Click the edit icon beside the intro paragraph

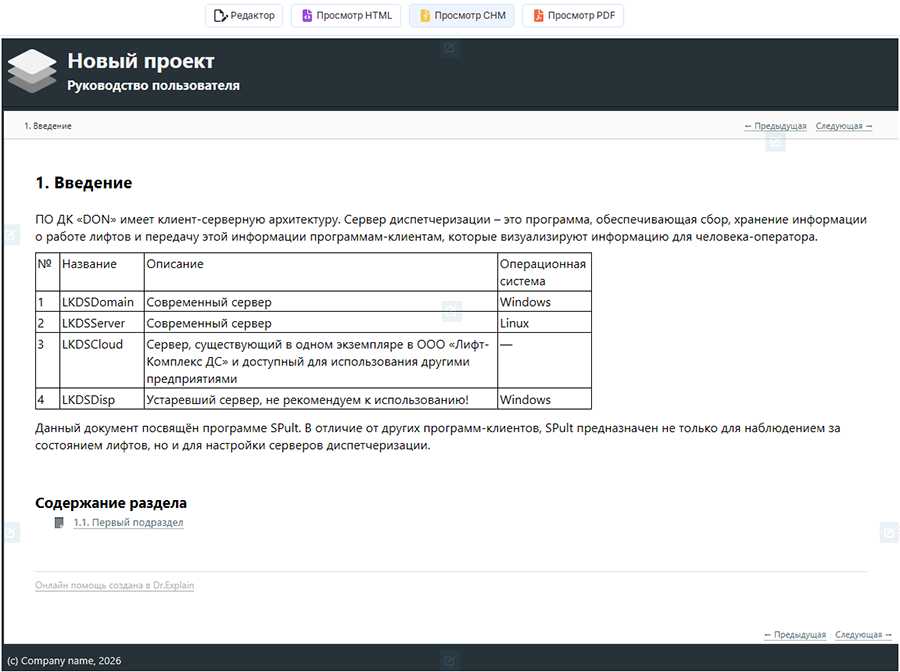[x=10, y=235]
